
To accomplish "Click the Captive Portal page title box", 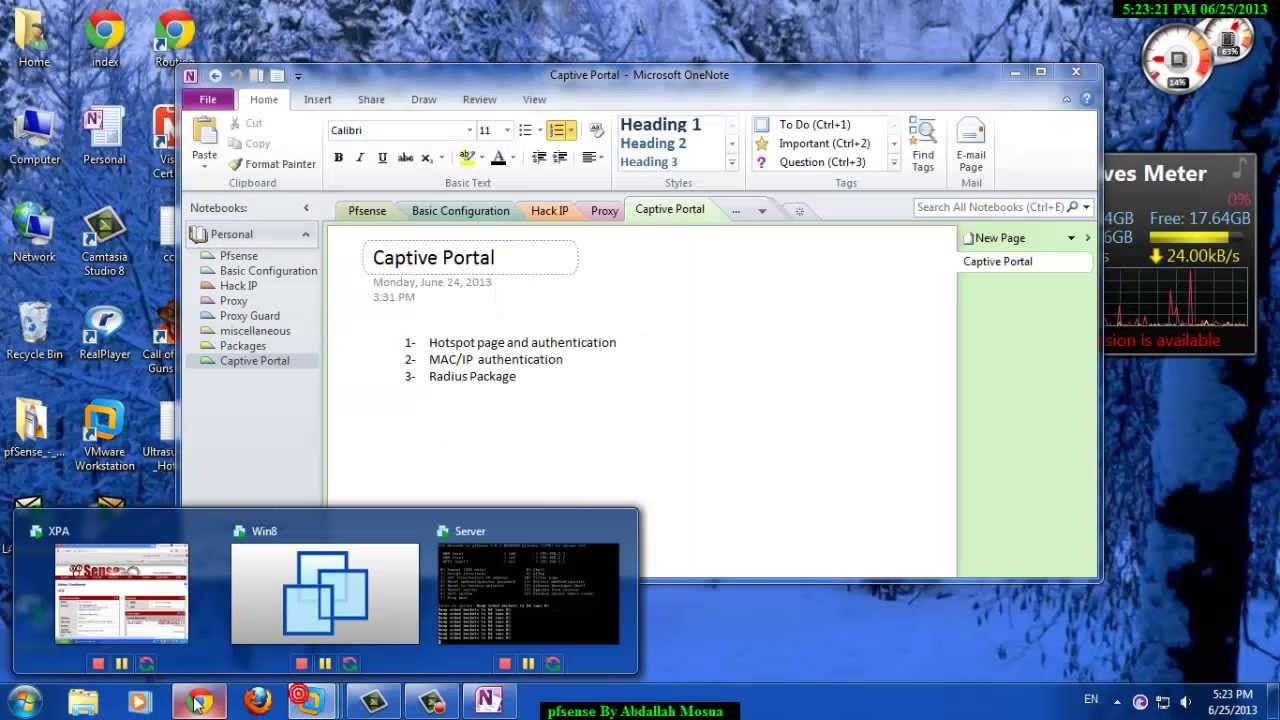I will (x=470, y=258).
